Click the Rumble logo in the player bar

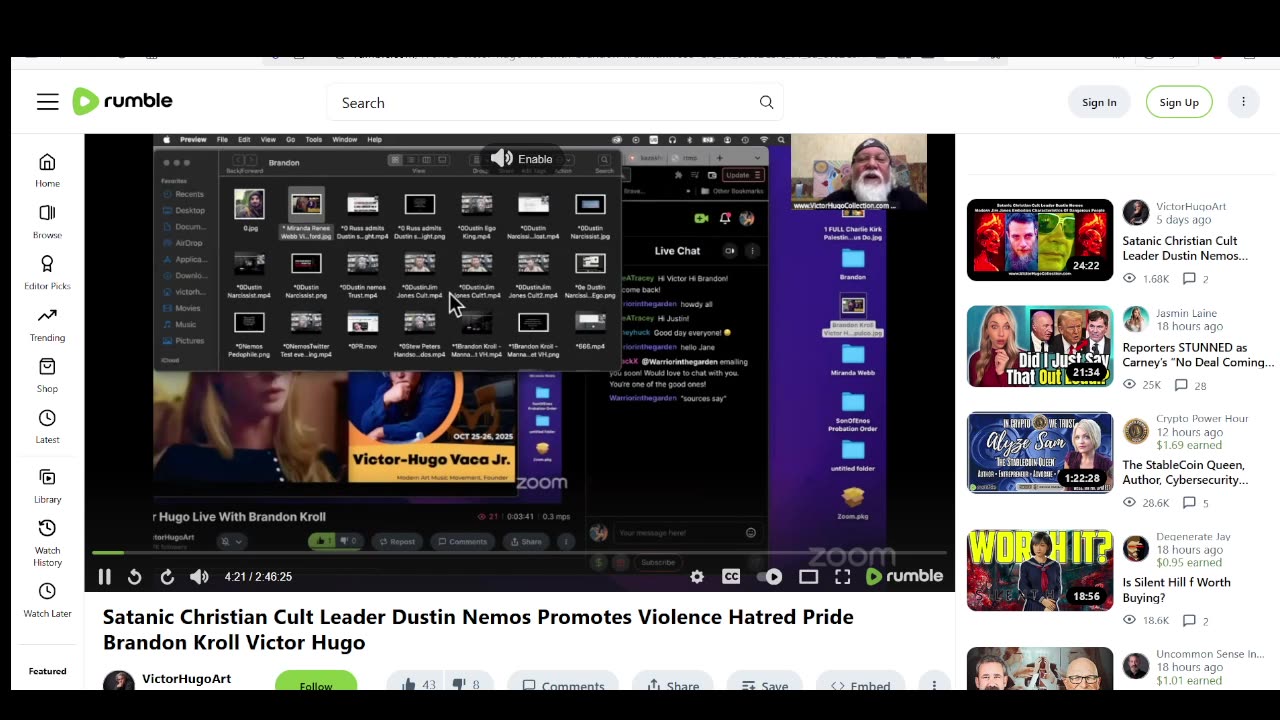tap(904, 576)
